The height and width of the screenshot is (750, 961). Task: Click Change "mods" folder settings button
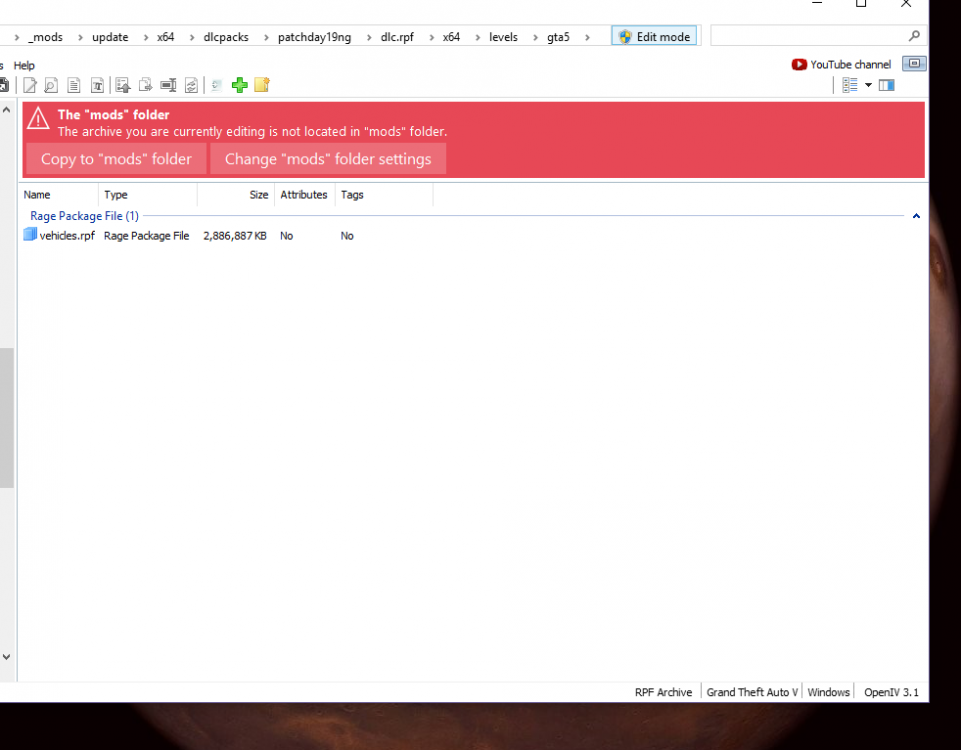tap(328, 159)
